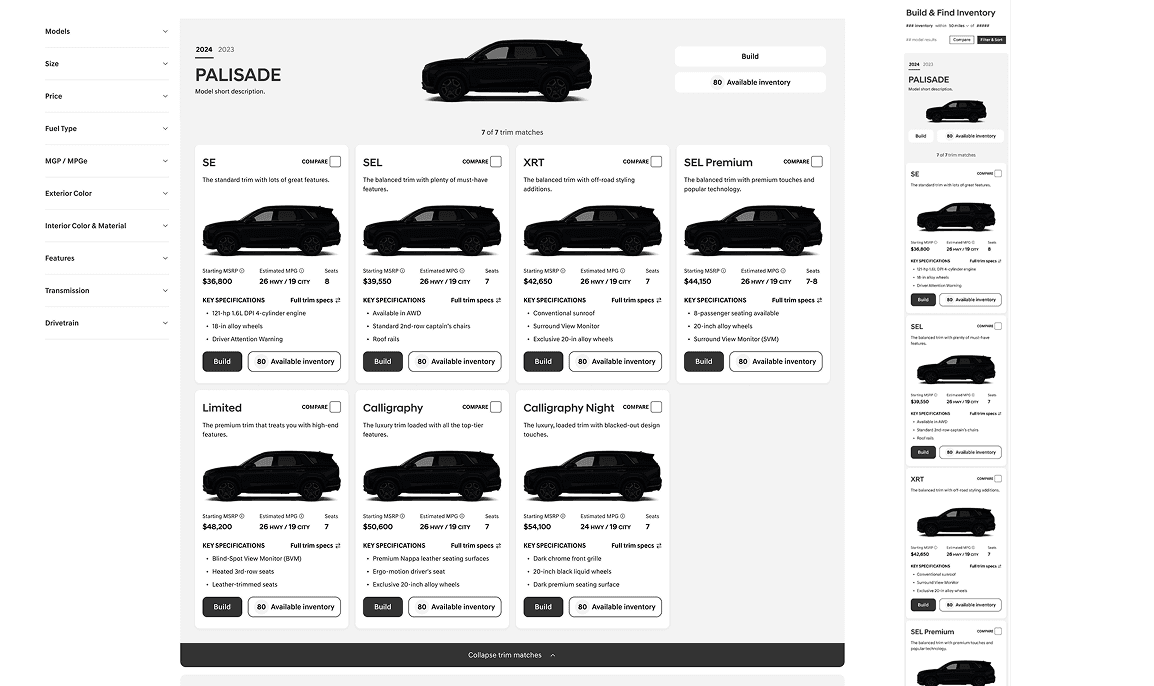Expand the Models filter

point(107,32)
